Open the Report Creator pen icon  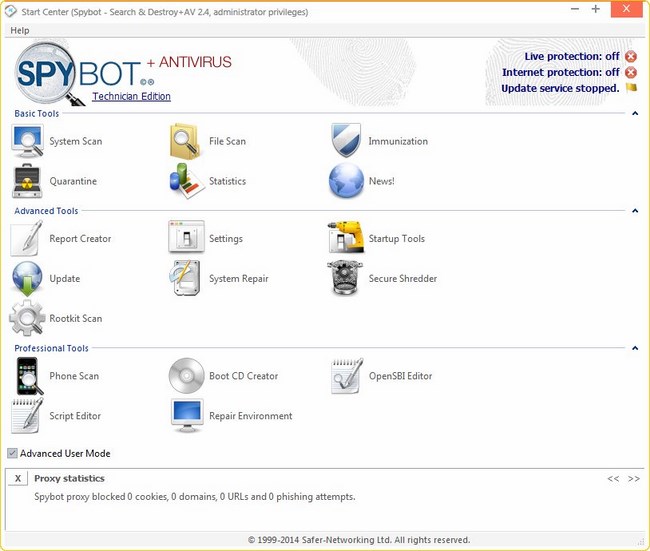point(27,238)
